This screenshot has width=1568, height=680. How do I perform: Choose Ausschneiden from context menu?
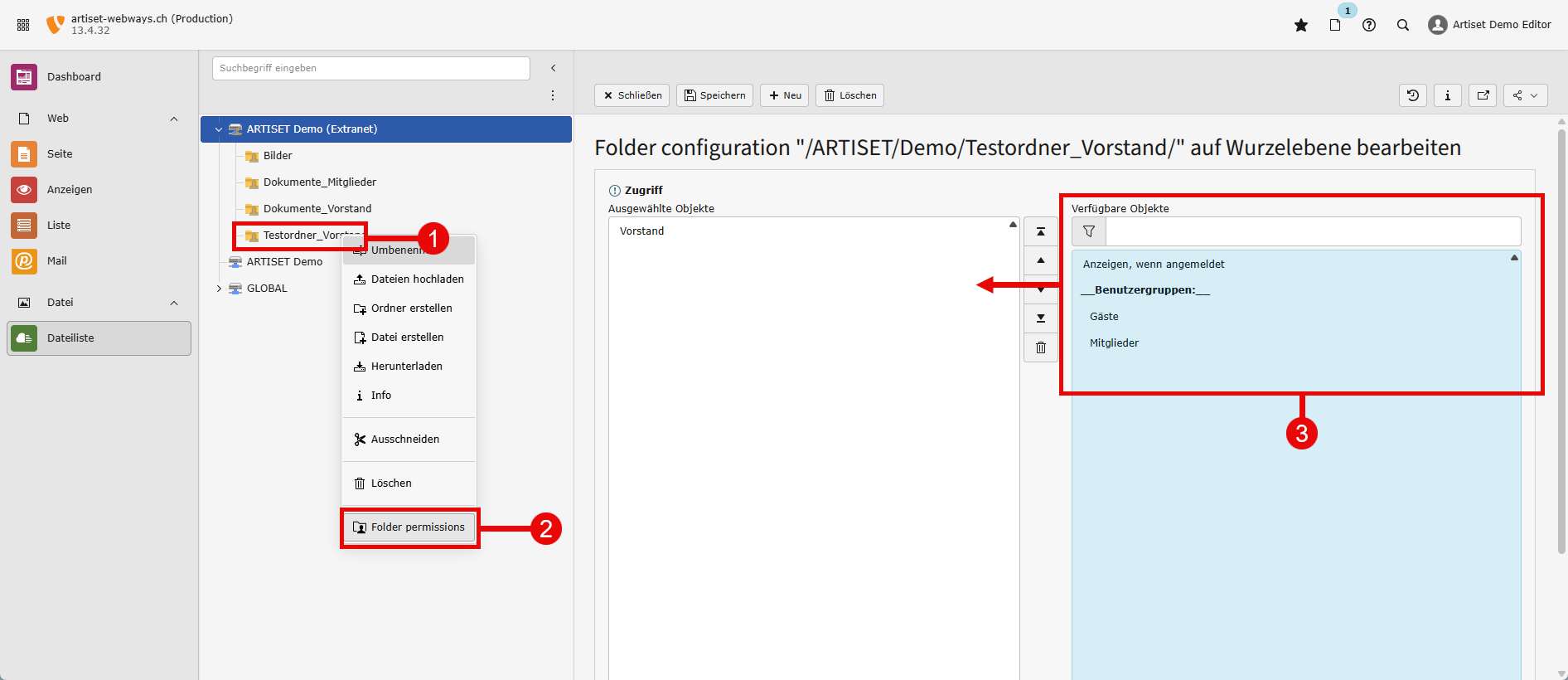pos(409,440)
